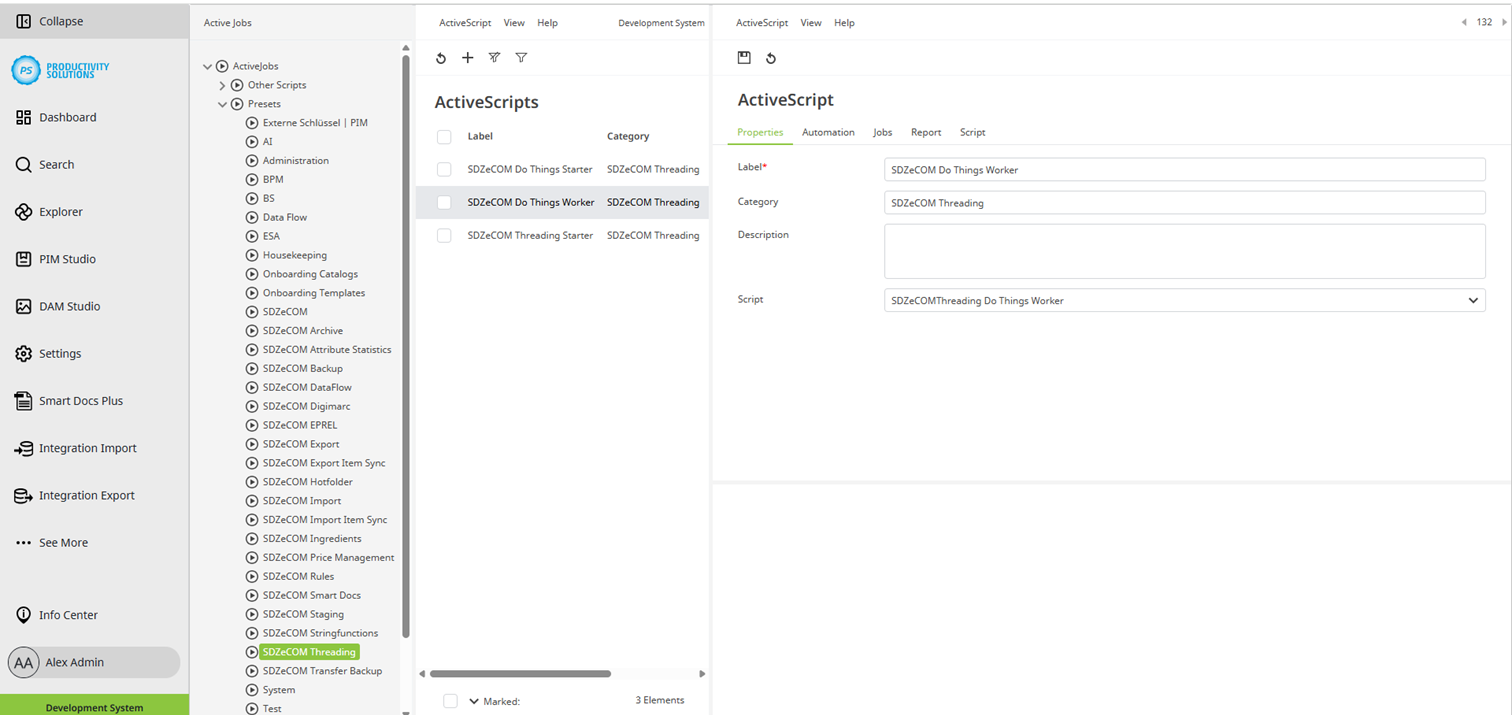Add a new ActiveScript with the plus icon

click(467, 58)
